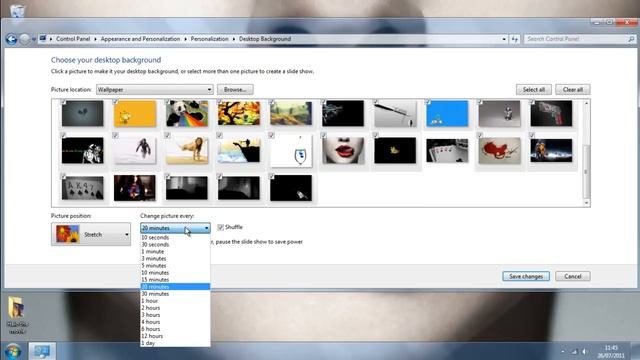The height and width of the screenshot is (360, 640).
Task: Choose 1 day interval
Action: click(x=176, y=343)
